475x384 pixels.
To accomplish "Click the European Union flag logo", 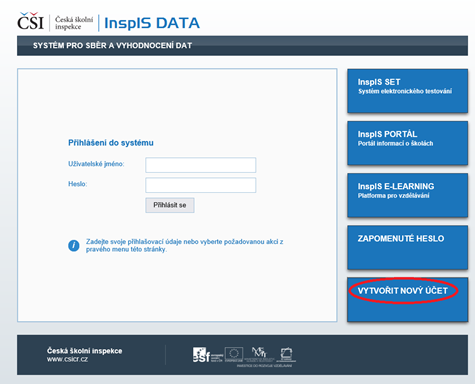I will tap(234, 354).
